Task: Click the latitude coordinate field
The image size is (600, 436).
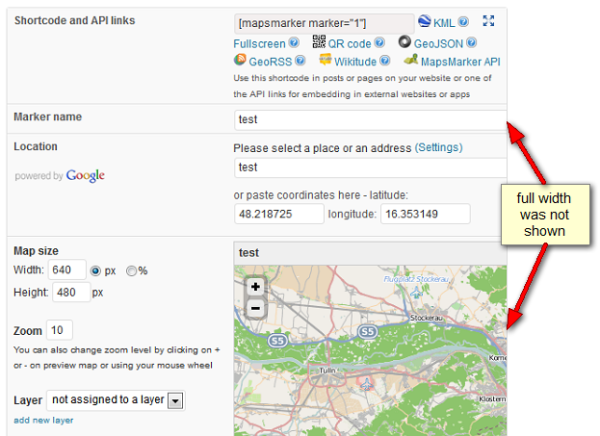Action: tap(279, 214)
